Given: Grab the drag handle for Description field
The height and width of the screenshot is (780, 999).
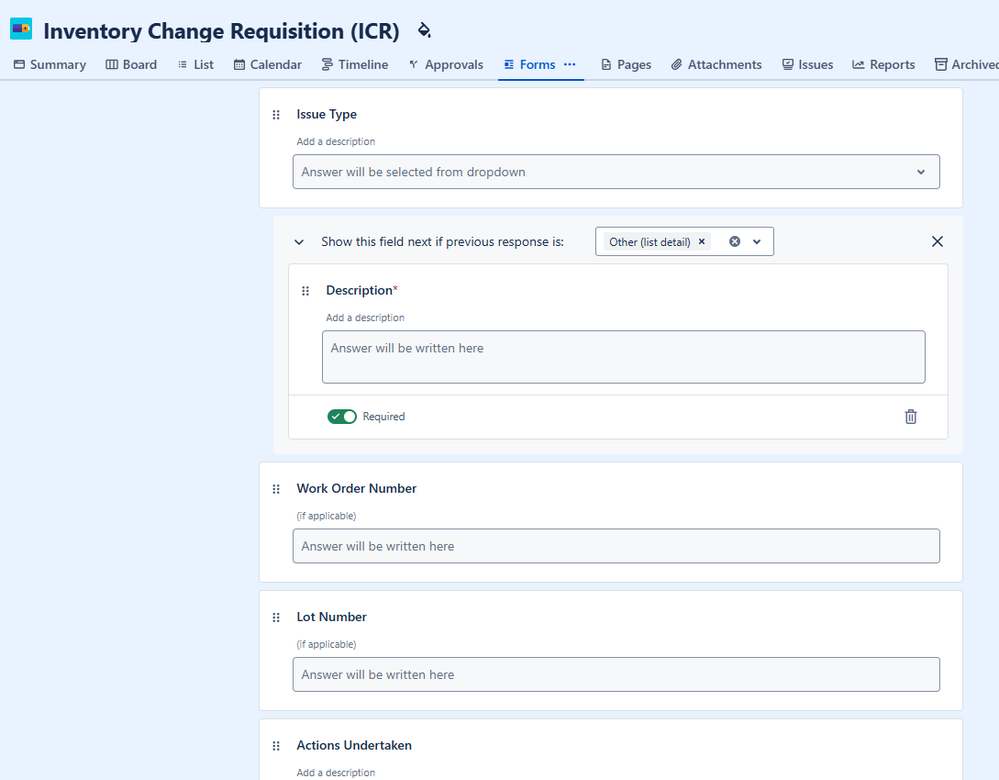Looking at the screenshot, I should 305,291.
